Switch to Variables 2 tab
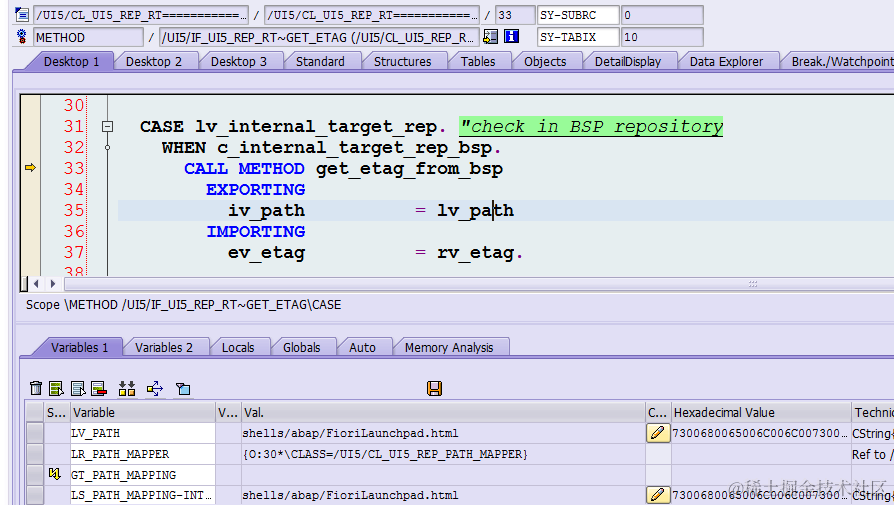 pos(164,348)
